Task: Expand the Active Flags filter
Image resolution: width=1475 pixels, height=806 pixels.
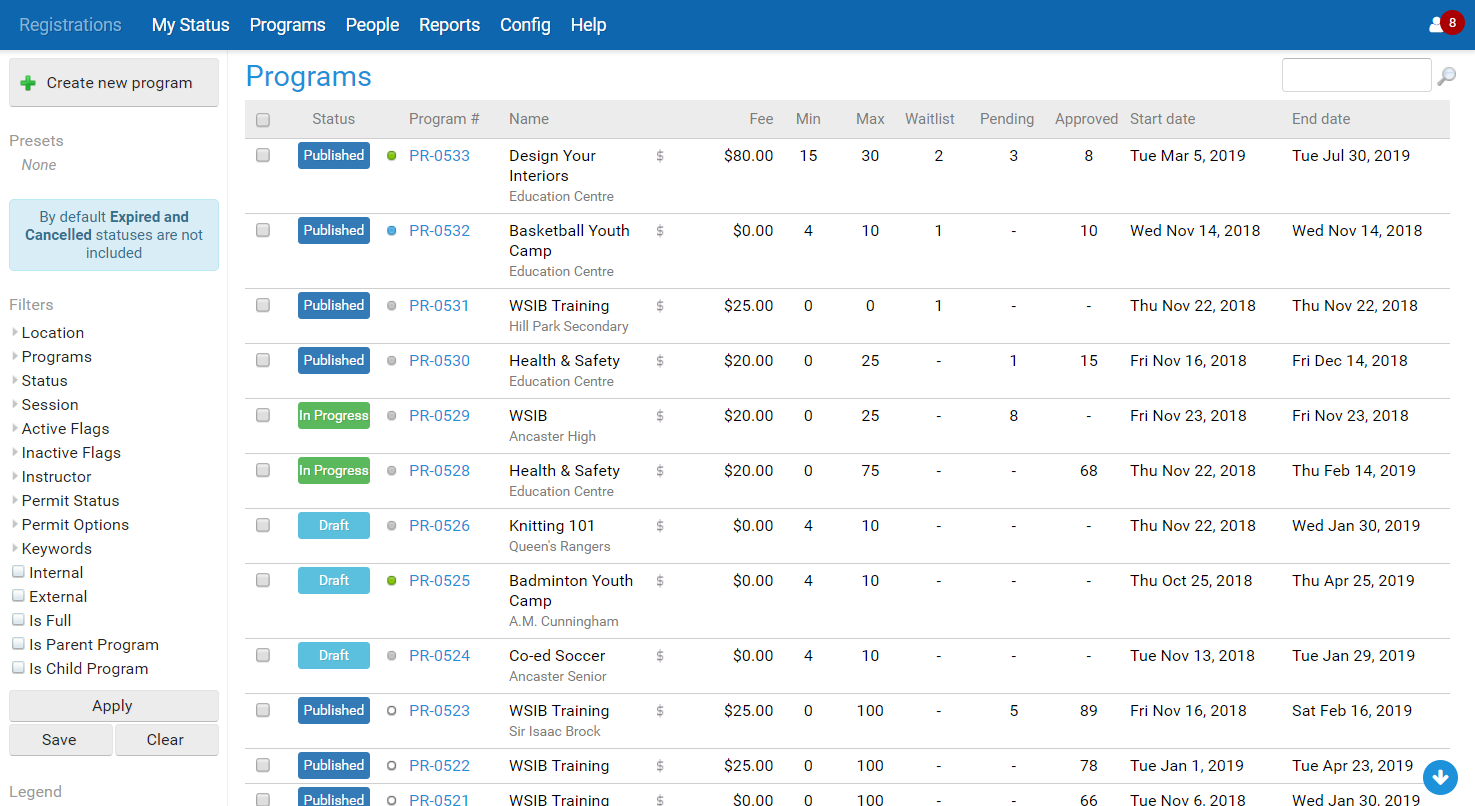Action: click(60, 429)
